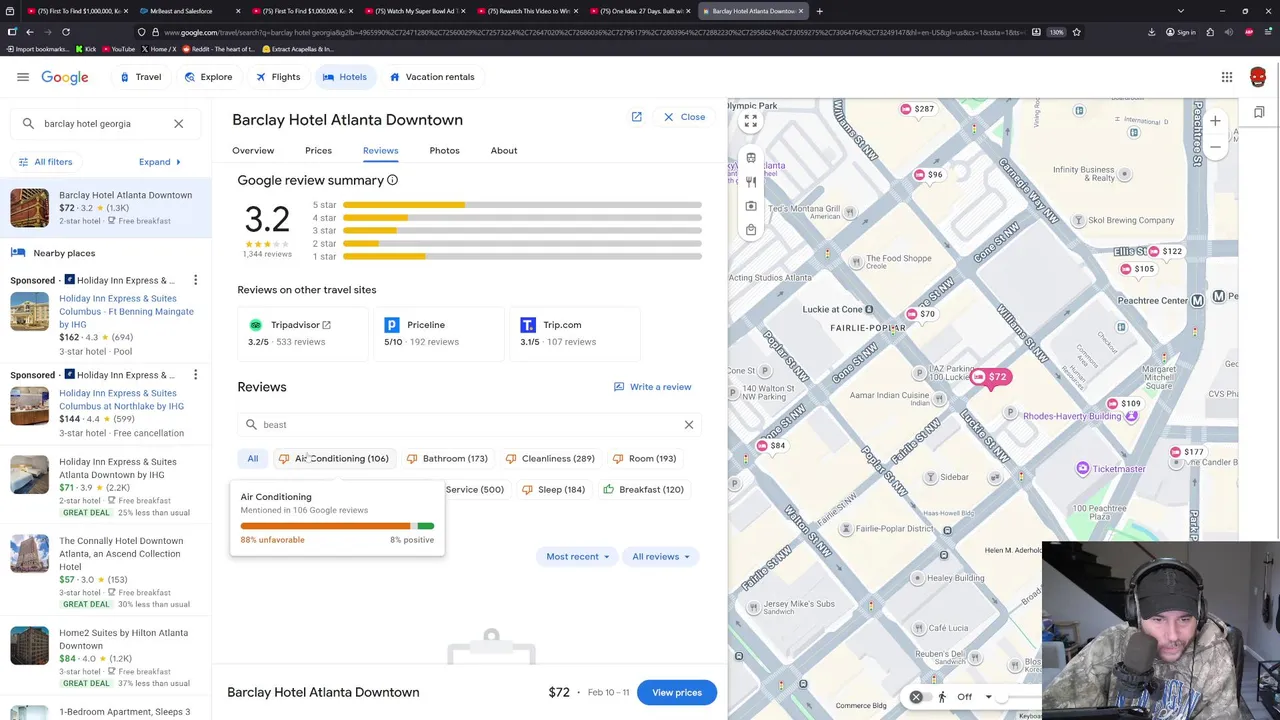
Task: Open hotel page in a new window
Action: point(636,117)
